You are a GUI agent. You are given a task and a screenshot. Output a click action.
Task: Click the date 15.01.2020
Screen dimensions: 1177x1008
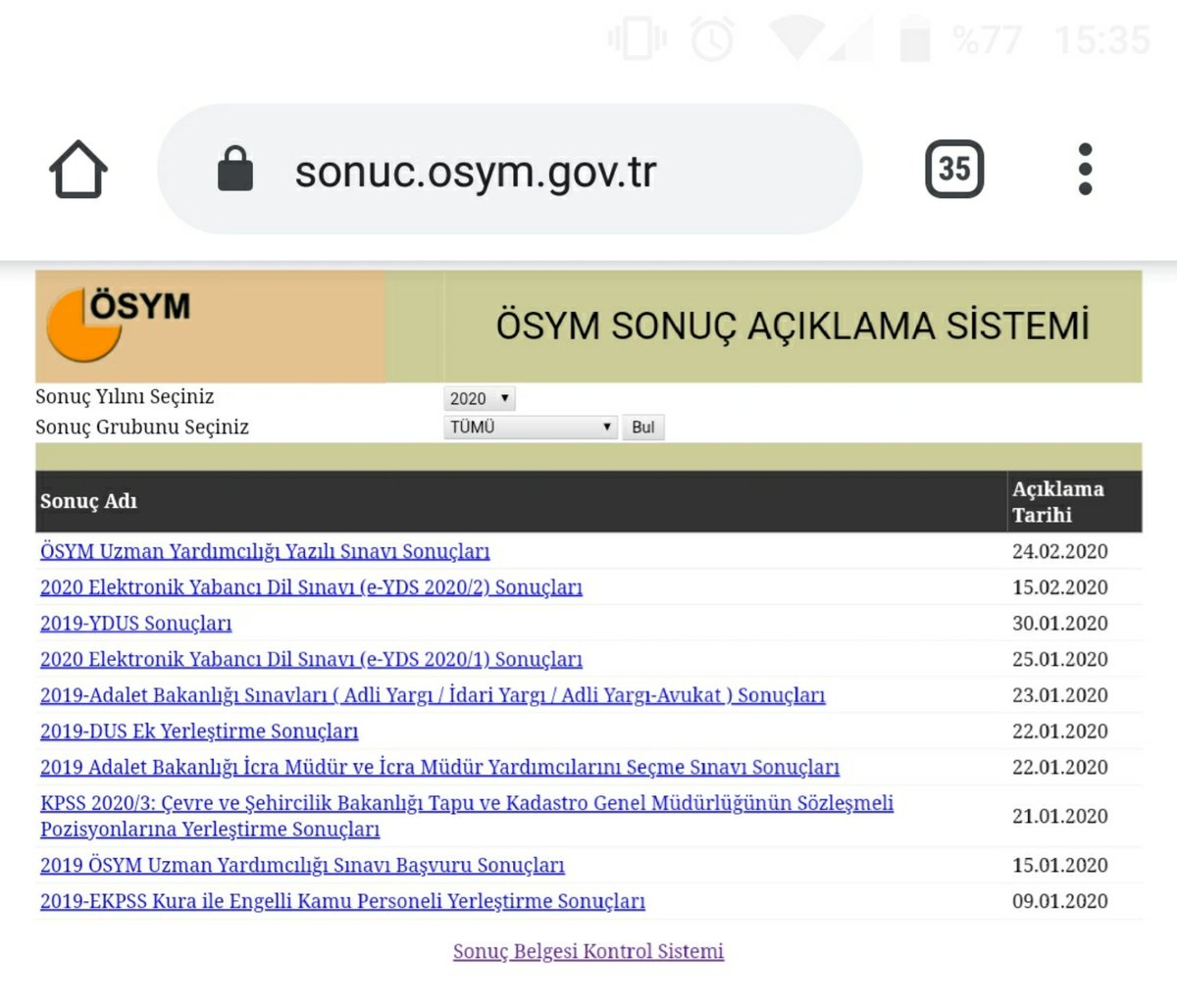(1060, 865)
